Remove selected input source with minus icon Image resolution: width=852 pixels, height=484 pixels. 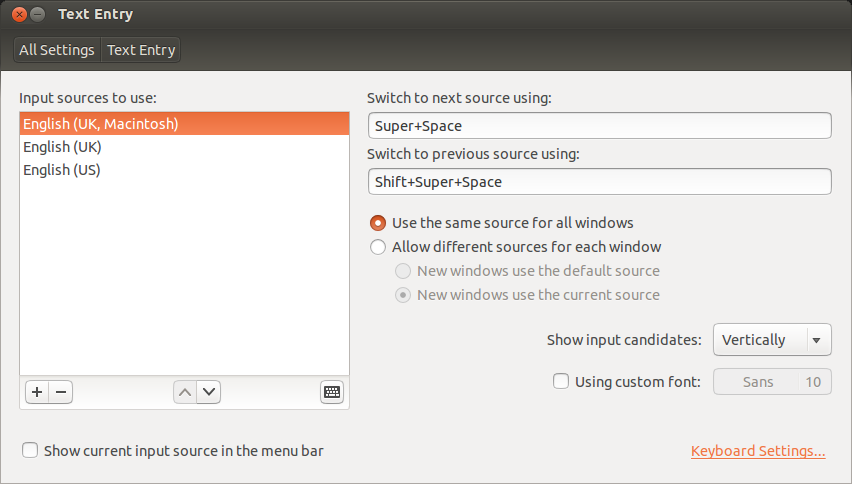point(61,392)
